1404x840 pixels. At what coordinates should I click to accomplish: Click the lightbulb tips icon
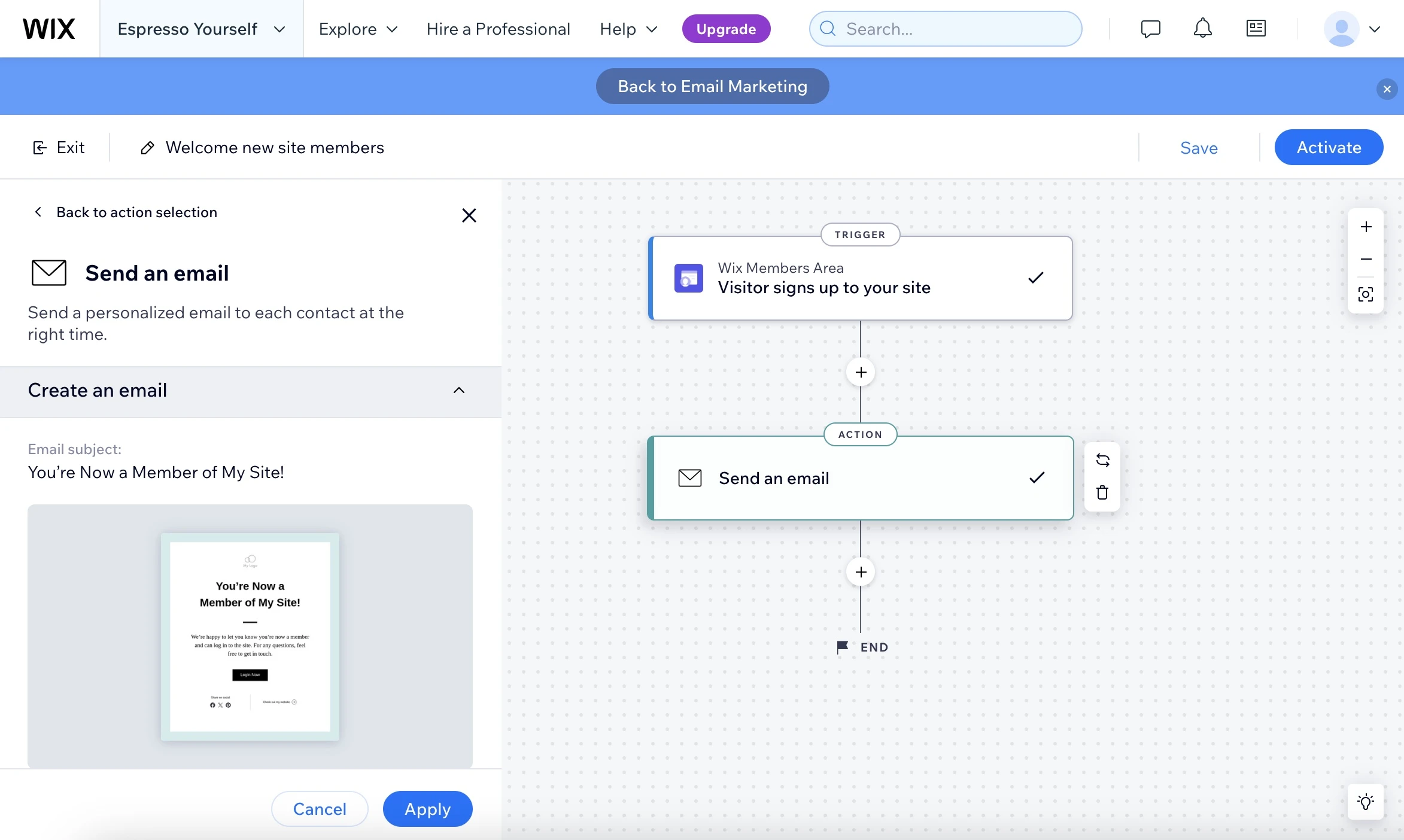[x=1366, y=802]
